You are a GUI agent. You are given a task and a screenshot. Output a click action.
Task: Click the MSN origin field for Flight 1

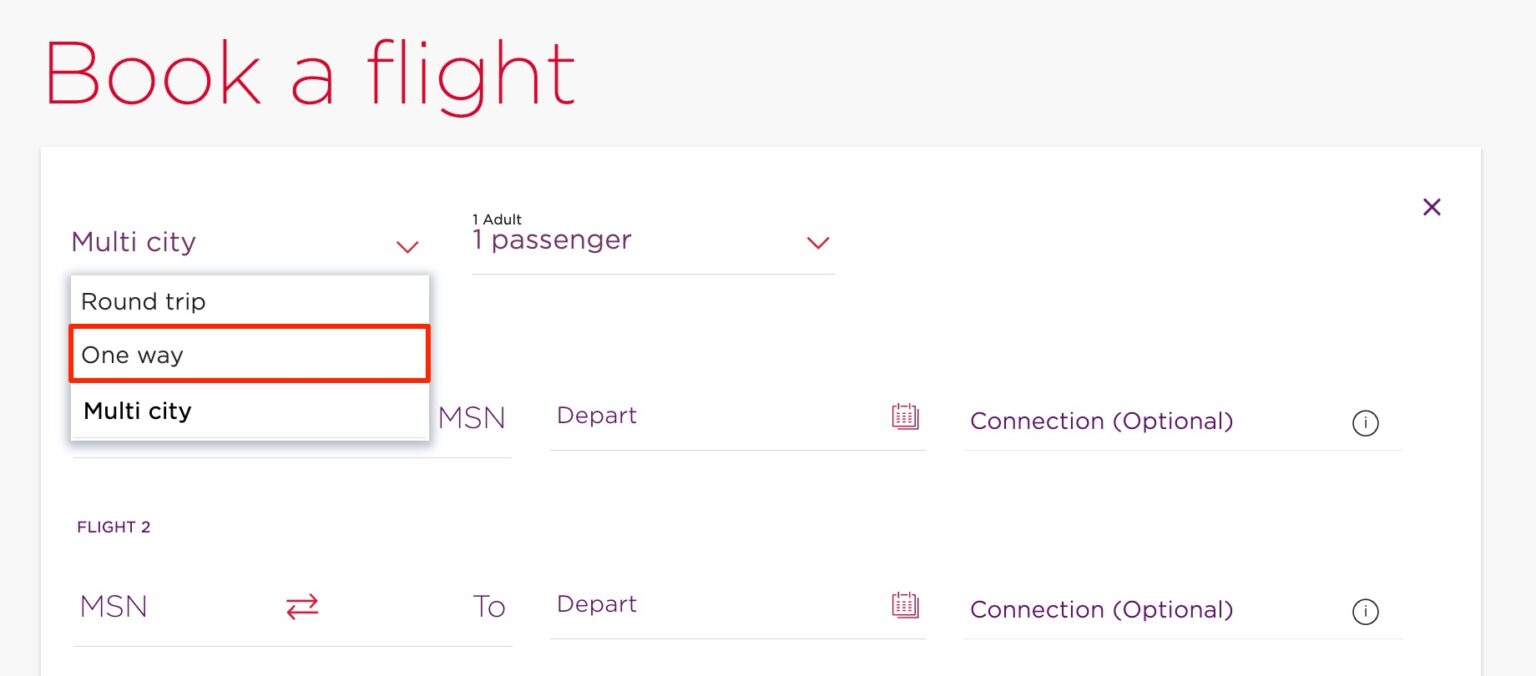pos(470,417)
